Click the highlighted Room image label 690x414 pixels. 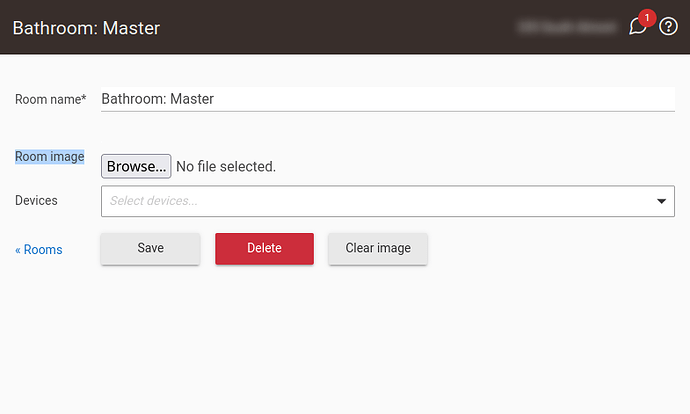point(50,157)
